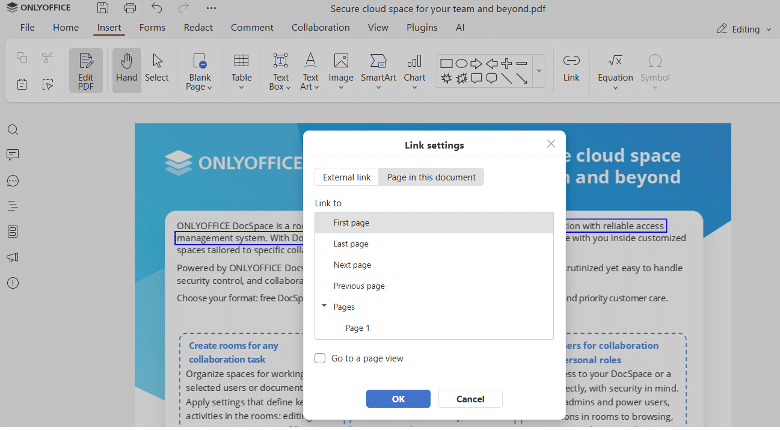This screenshot has height=430, width=780.
Task: Confirm the dialog with OK
Action: [398, 399]
